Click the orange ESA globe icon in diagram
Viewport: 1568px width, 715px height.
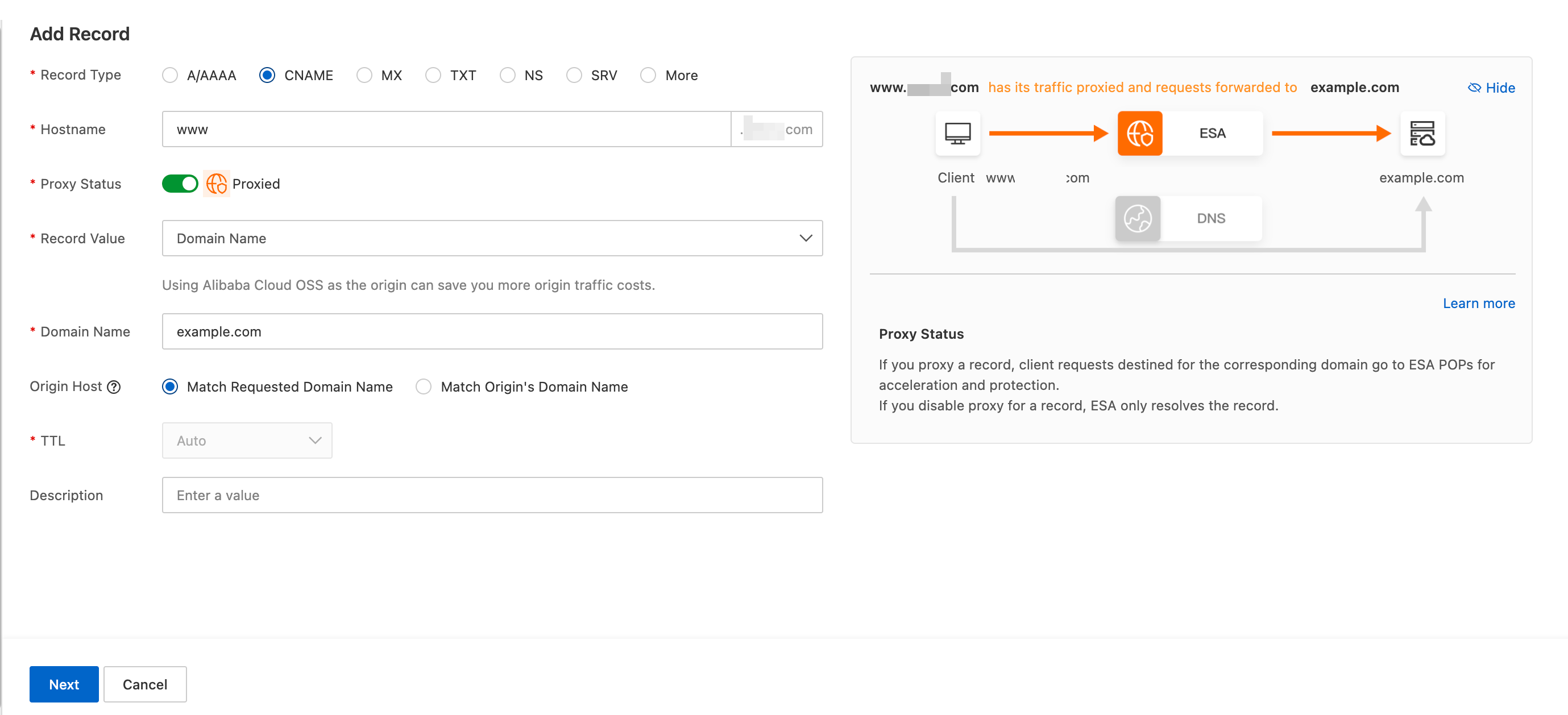pos(1139,133)
